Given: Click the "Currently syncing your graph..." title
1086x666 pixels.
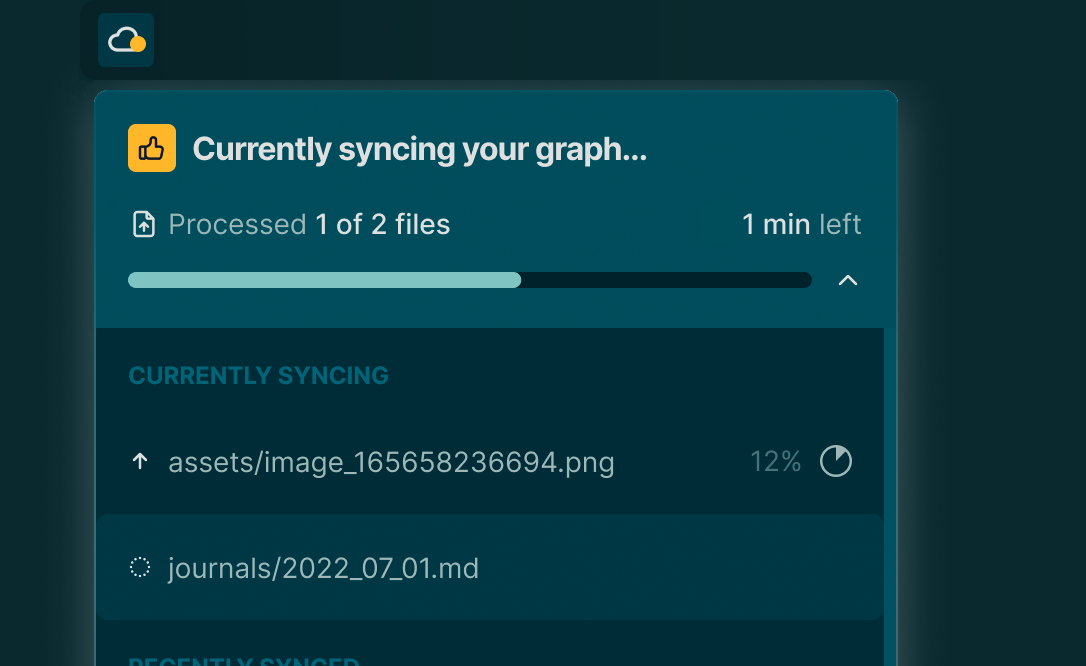Looking at the screenshot, I should 420,149.
